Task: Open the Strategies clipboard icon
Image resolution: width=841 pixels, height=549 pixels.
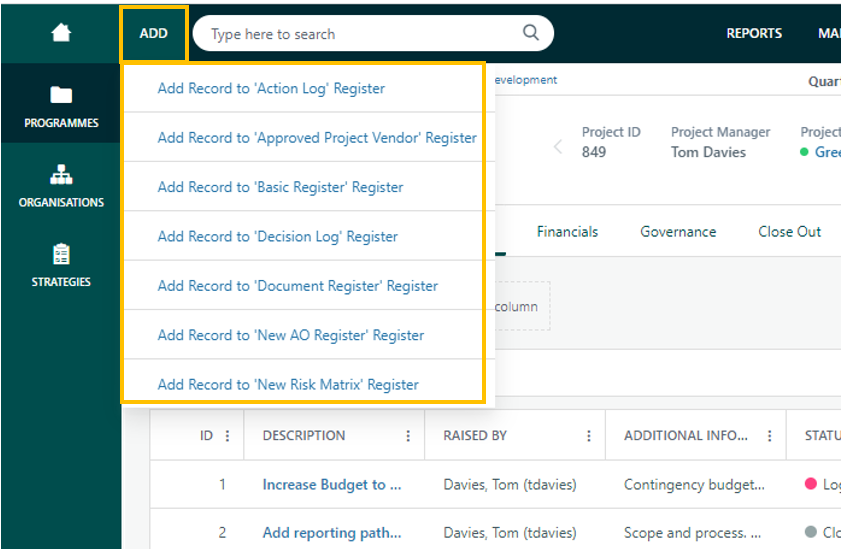Action: pyautogui.click(x=61, y=254)
